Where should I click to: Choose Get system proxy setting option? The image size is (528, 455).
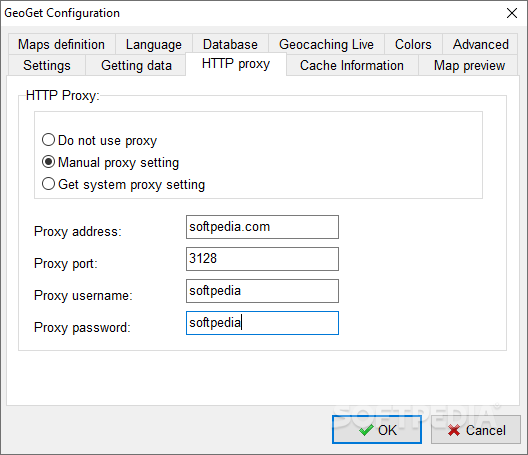point(123,184)
